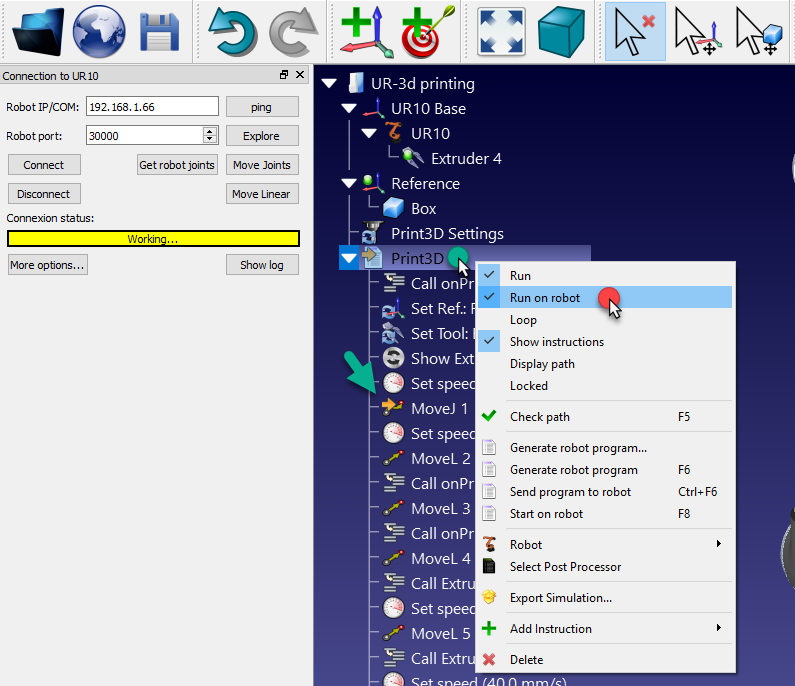Collapse the Reference tree node
The image size is (795, 686).
click(349, 184)
